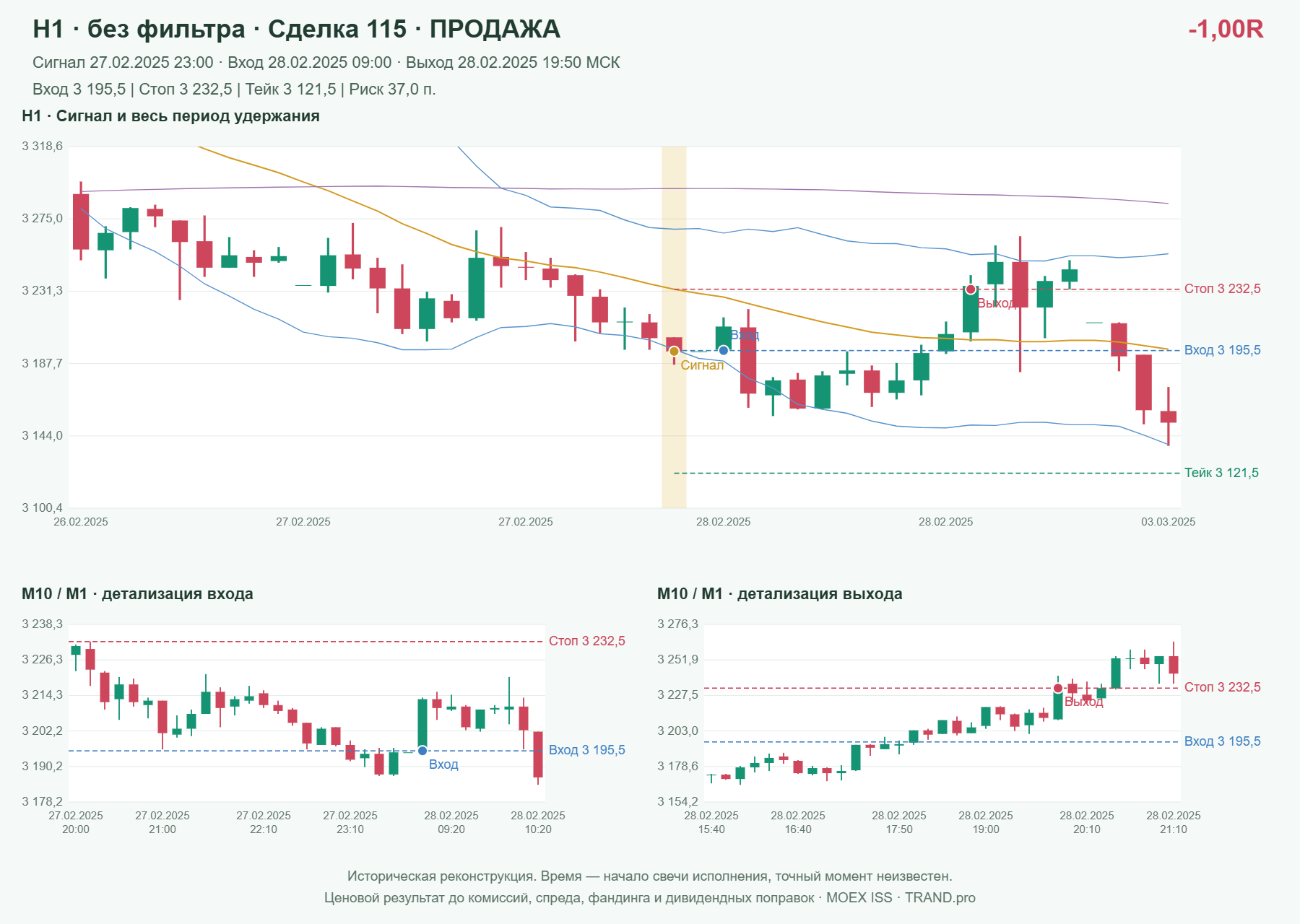Click the red exit dot in exit-detail chart
Viewport: 1300px width, 924px height.
(x=1058, y=688)
